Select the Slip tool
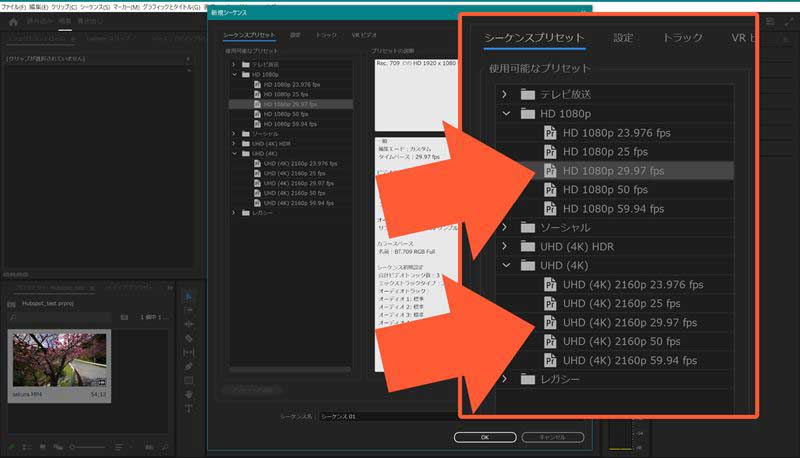This screenshot has width=800, height=458. click(188, 352)
